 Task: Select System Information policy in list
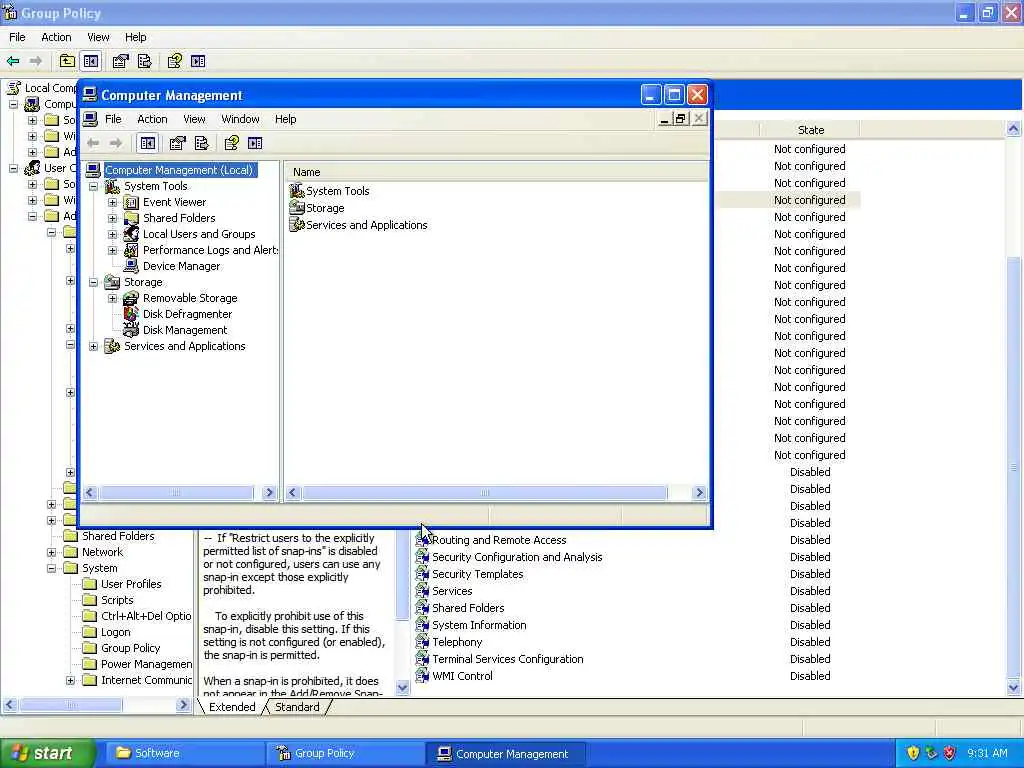pos(479,625)
